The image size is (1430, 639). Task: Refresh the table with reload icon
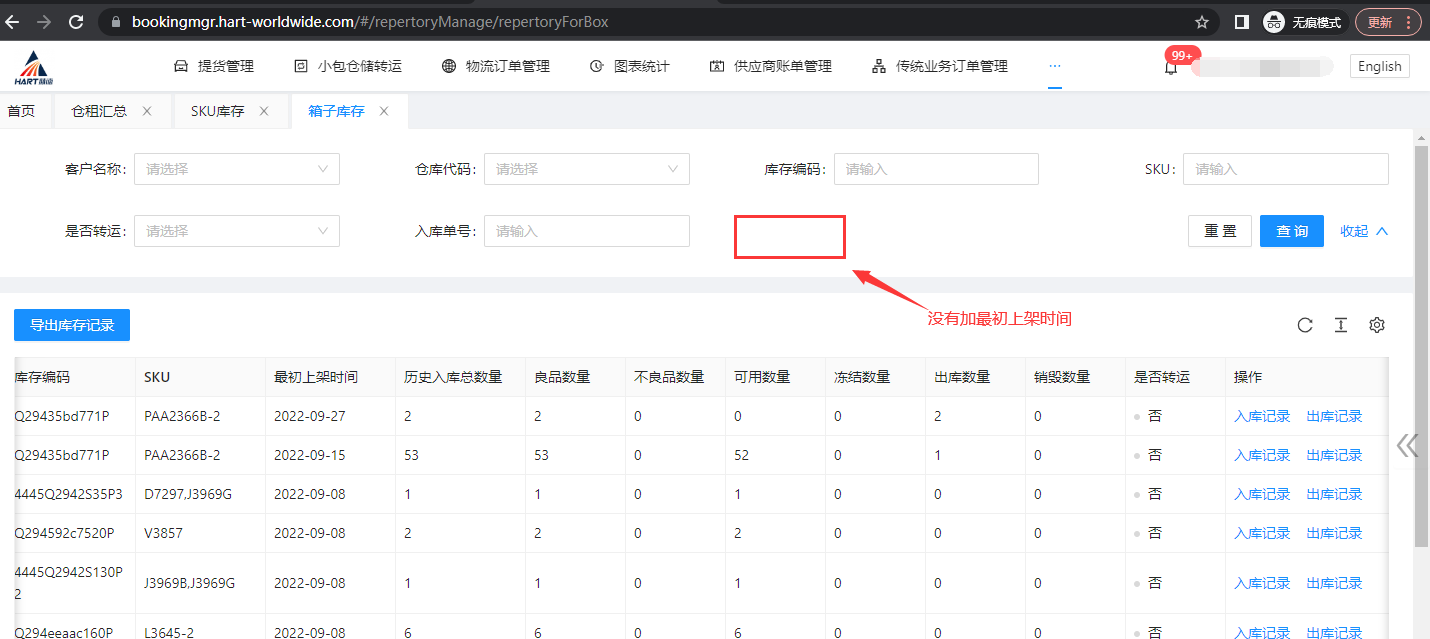pos(1305,325)
